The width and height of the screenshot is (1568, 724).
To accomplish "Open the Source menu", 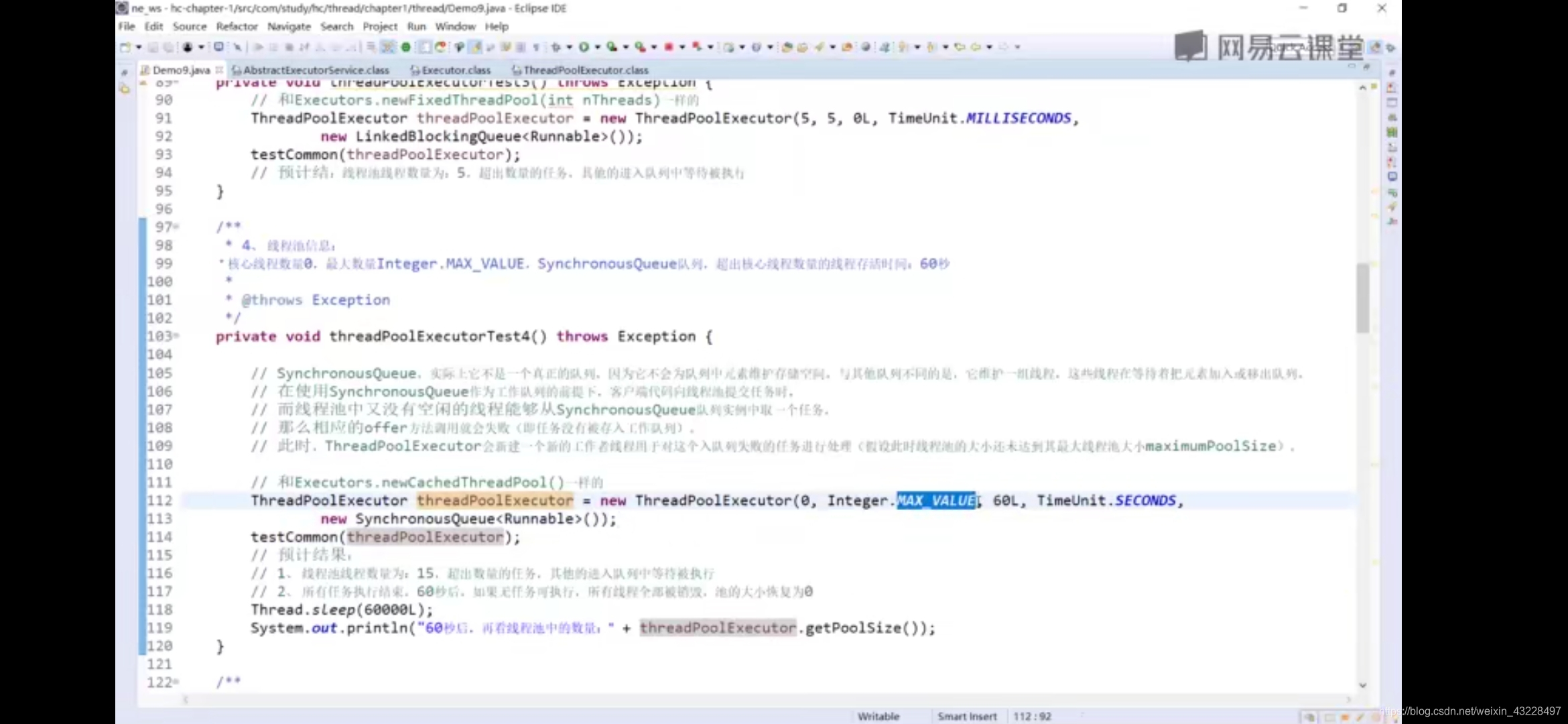I will coord(190,26).
